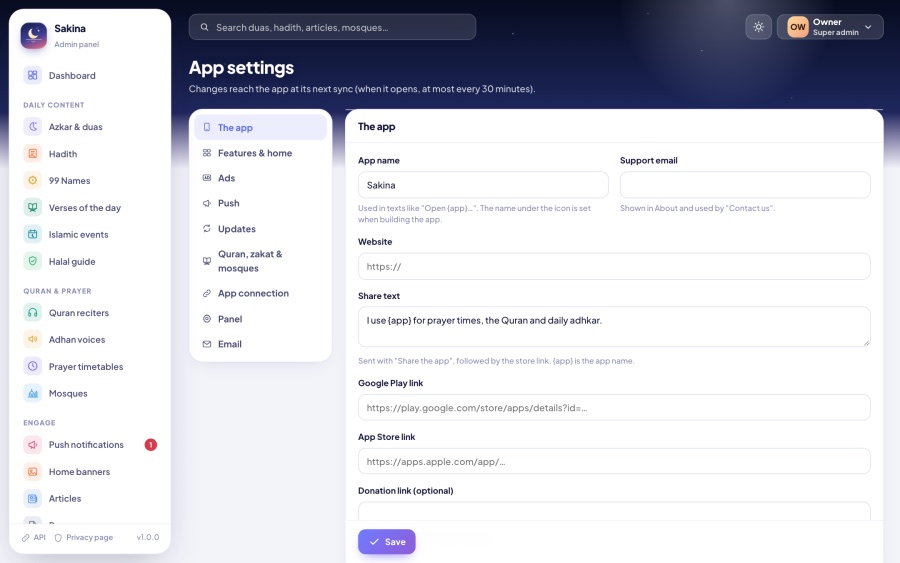Open the Azkar & duas moon icon
Image resolution: width=900 pixels, height=563 pixels.
click(33, 126)
